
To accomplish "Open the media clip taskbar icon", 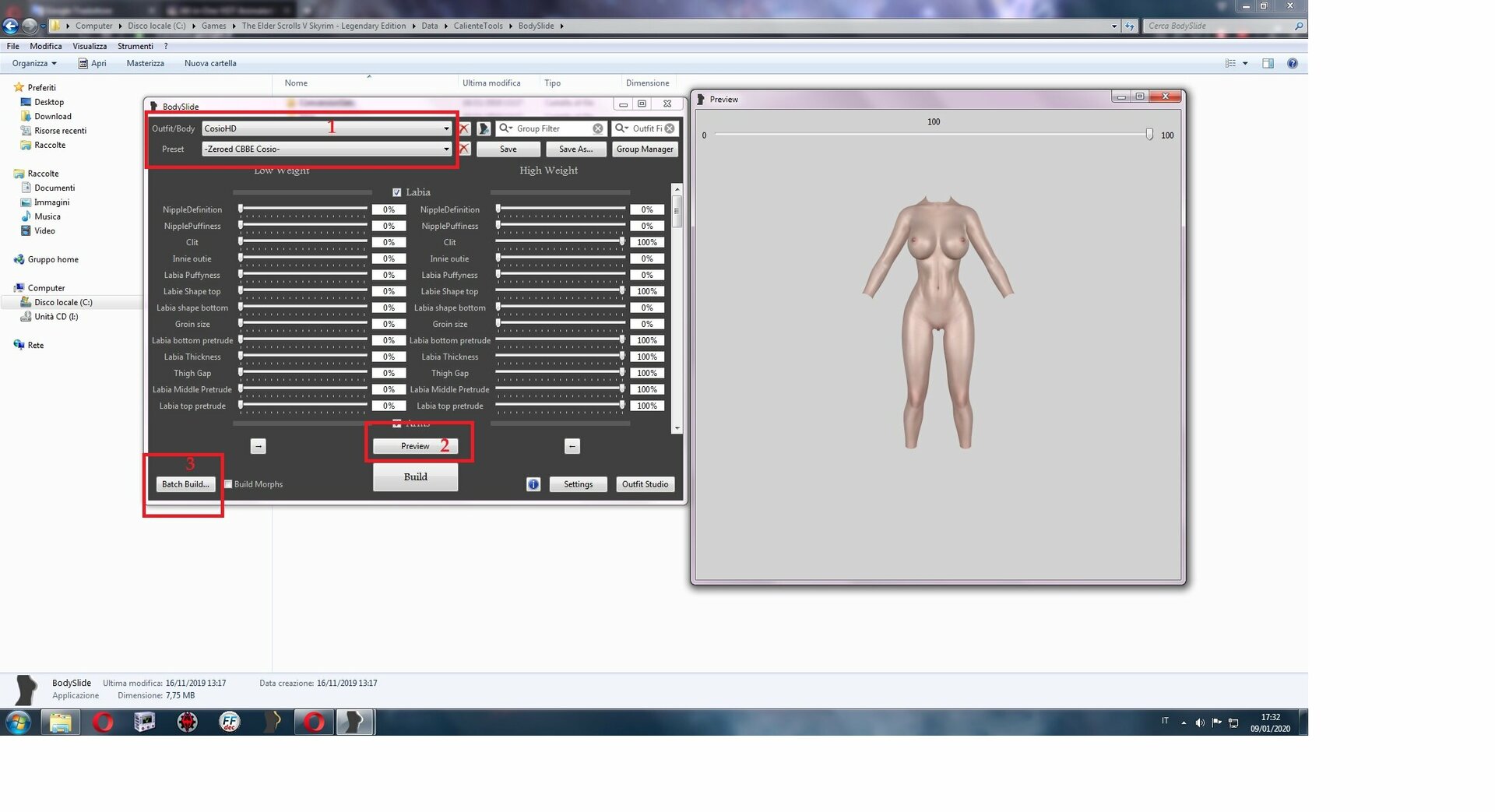I will [x=145, y=722].
